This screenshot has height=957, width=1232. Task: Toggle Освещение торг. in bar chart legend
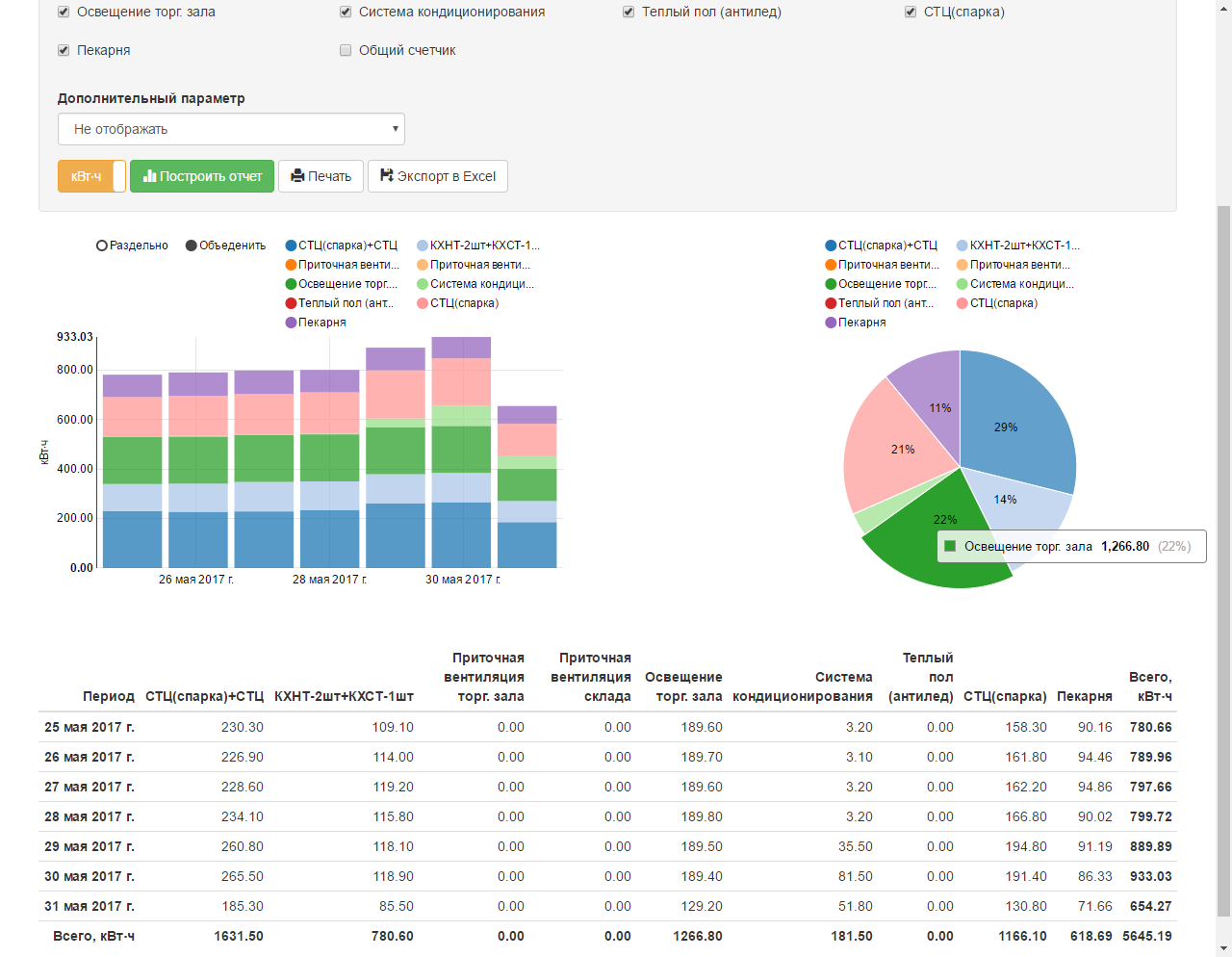tap(342, 284)
